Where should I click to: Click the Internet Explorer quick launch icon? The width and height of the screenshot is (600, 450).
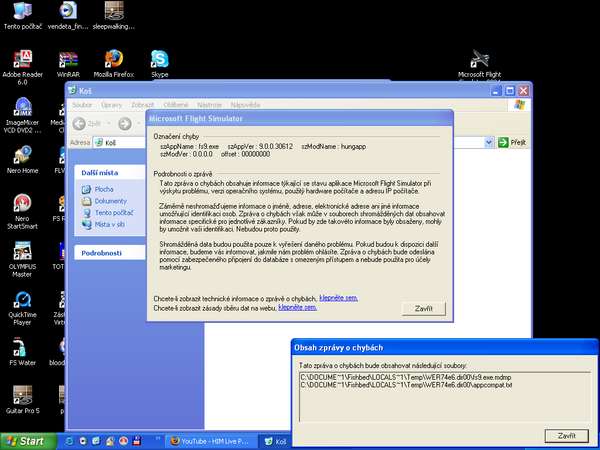pyautogui.click(x=69, y=441)
